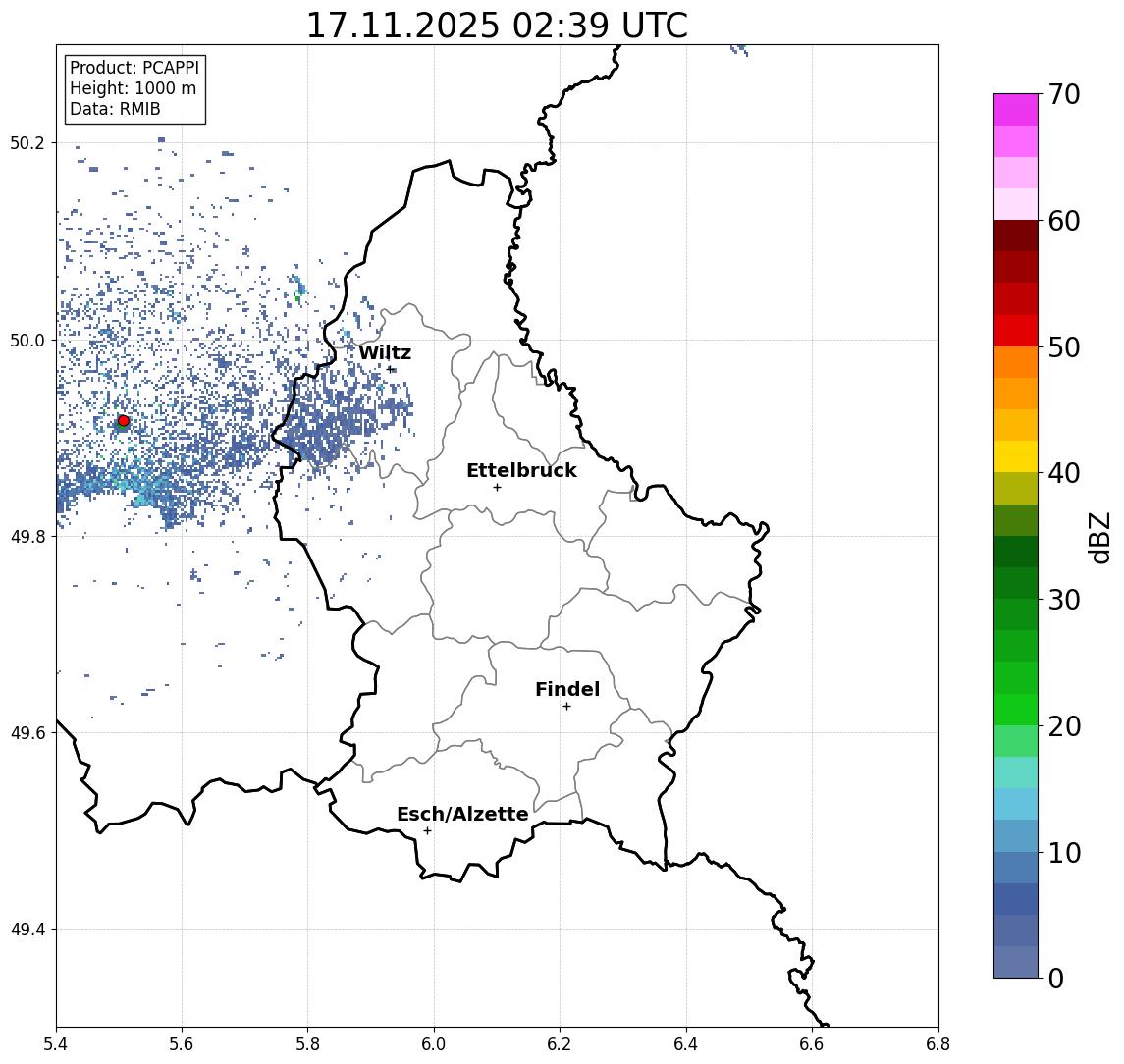
Task: Click the 5.6 longitude axis label
Action: (x=182, y=1044)
